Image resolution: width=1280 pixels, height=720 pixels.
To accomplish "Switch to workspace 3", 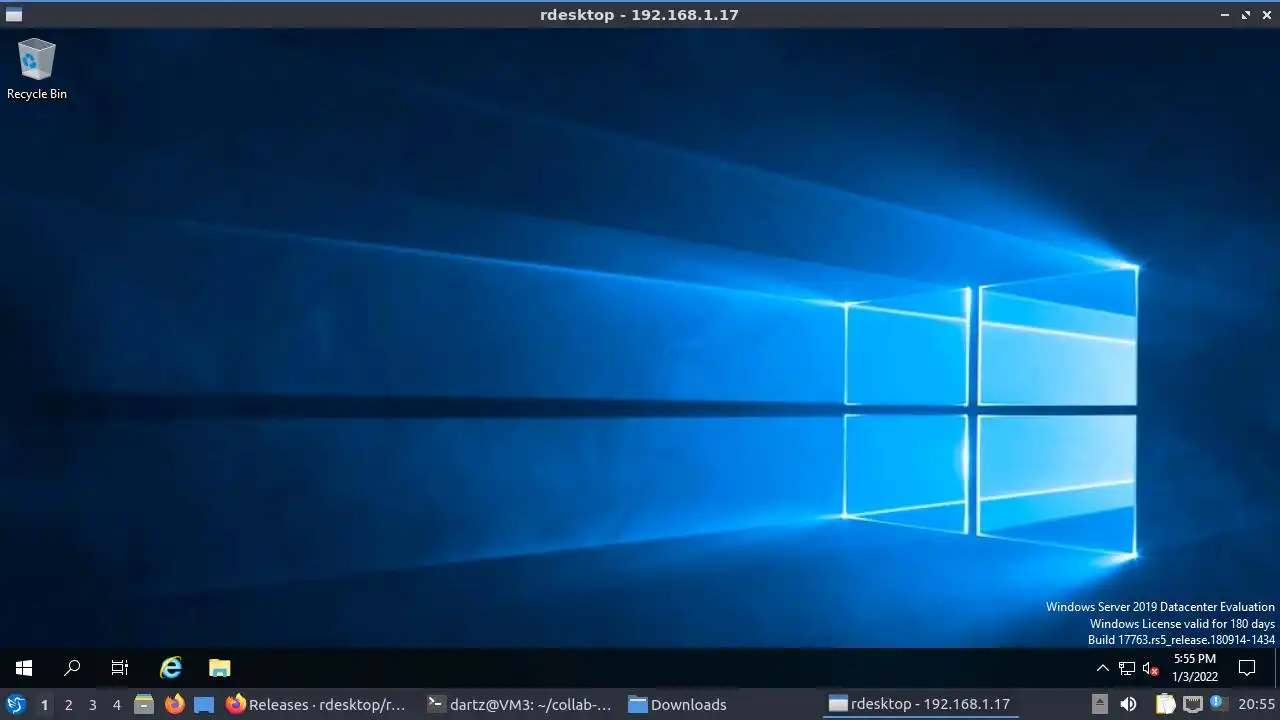I will click(92, 705).
